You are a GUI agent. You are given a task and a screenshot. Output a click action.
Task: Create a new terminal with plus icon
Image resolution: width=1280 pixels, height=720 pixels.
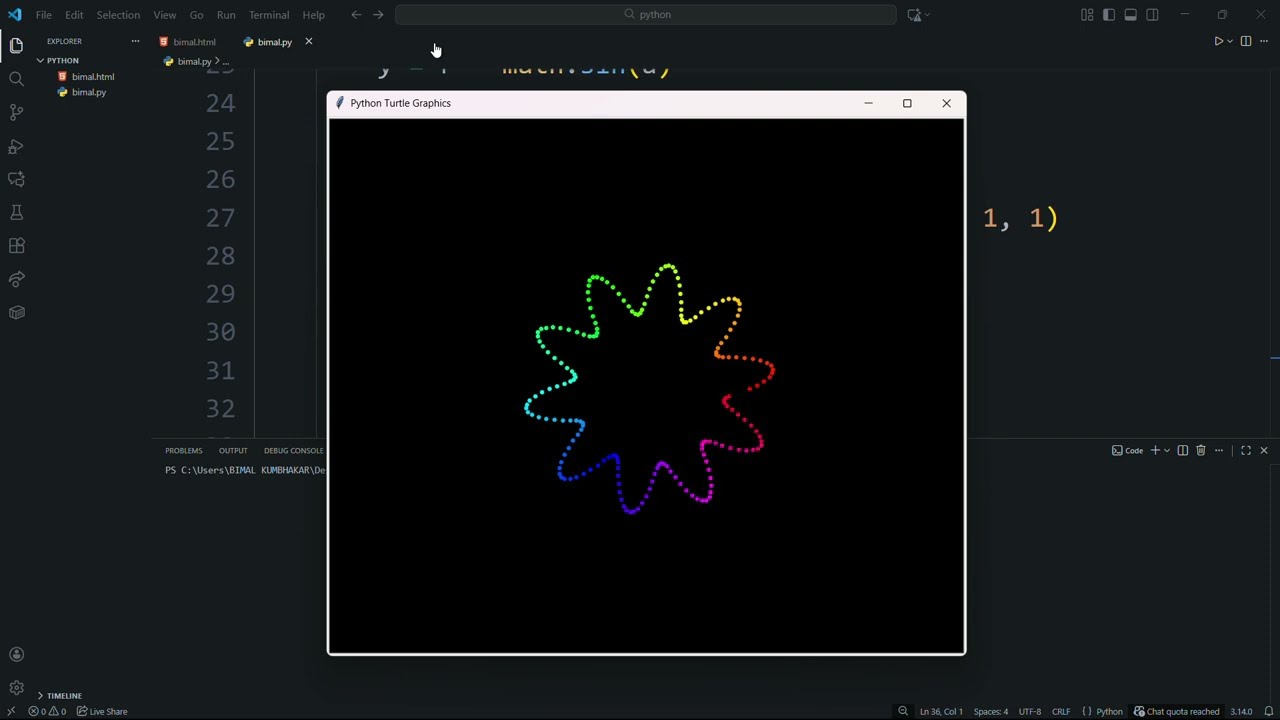[x=1155, y=451]
